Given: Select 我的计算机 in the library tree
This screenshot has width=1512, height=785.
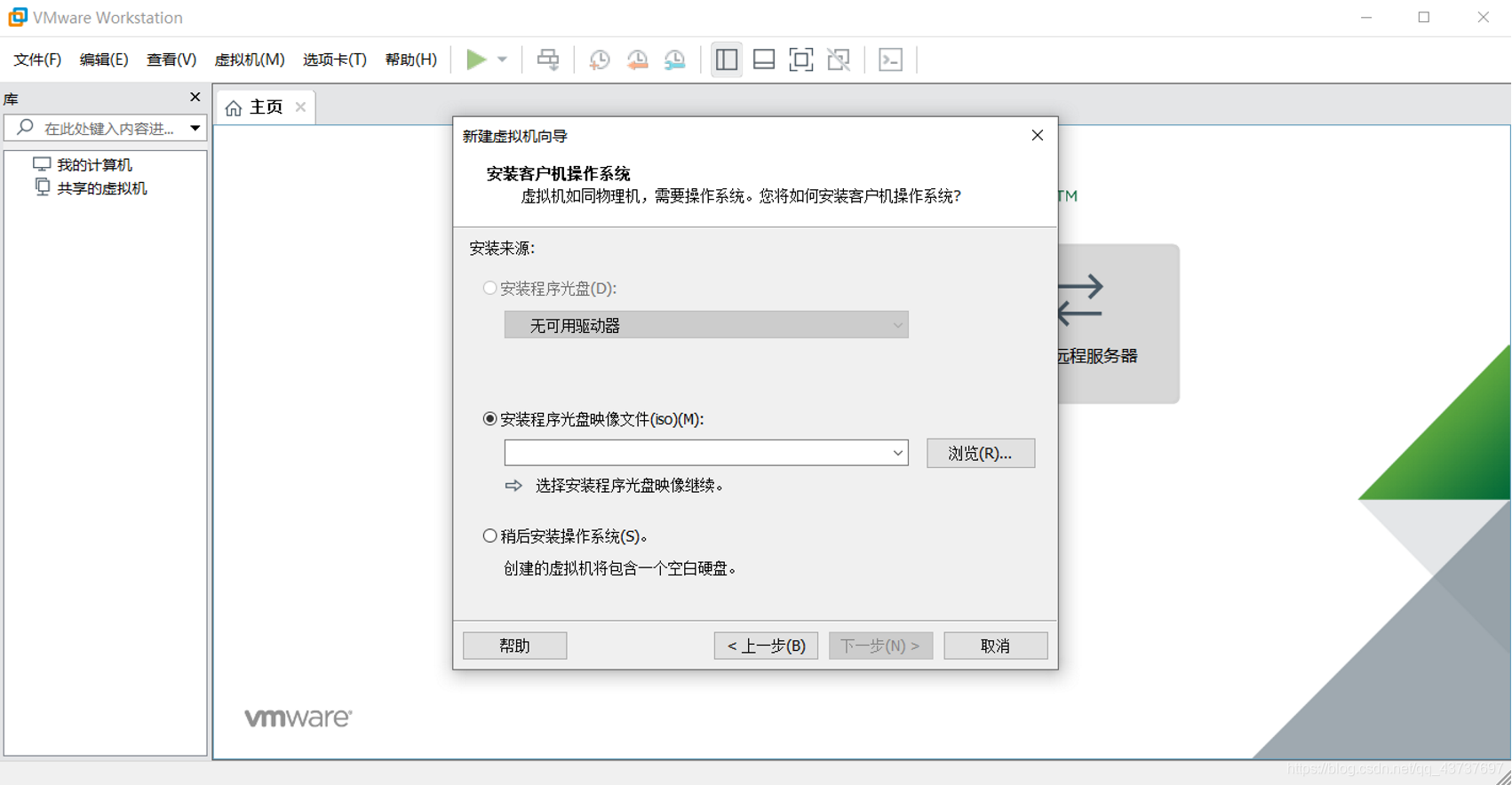Looking at the screenshot, I should (x=94, y=165).
